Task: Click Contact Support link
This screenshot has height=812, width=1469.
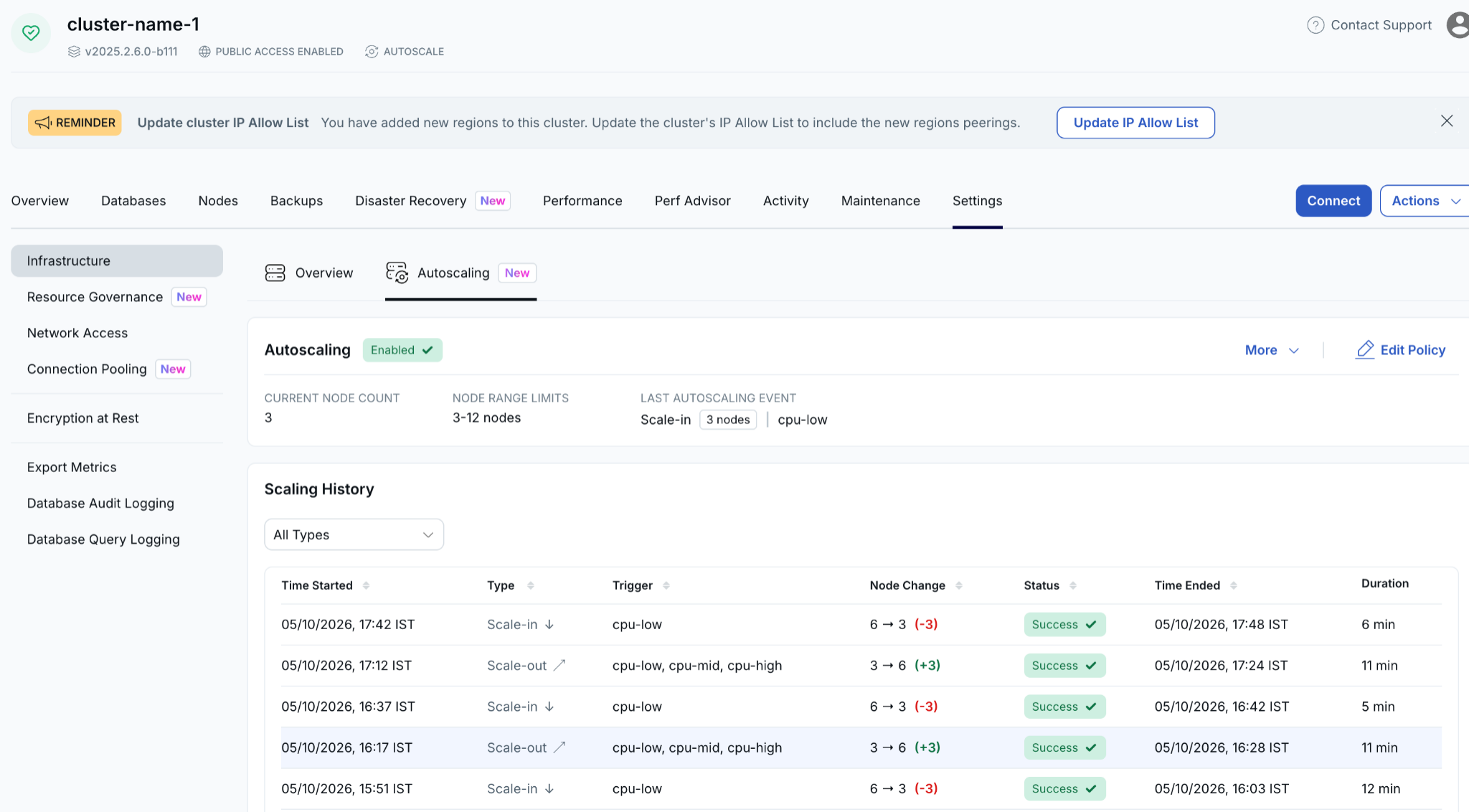Action: point(1381,25)
